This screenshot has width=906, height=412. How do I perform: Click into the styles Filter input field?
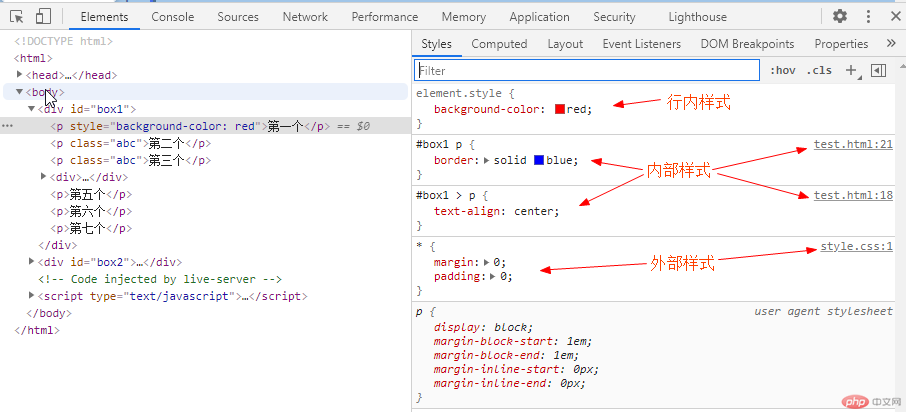coord(588,70)
